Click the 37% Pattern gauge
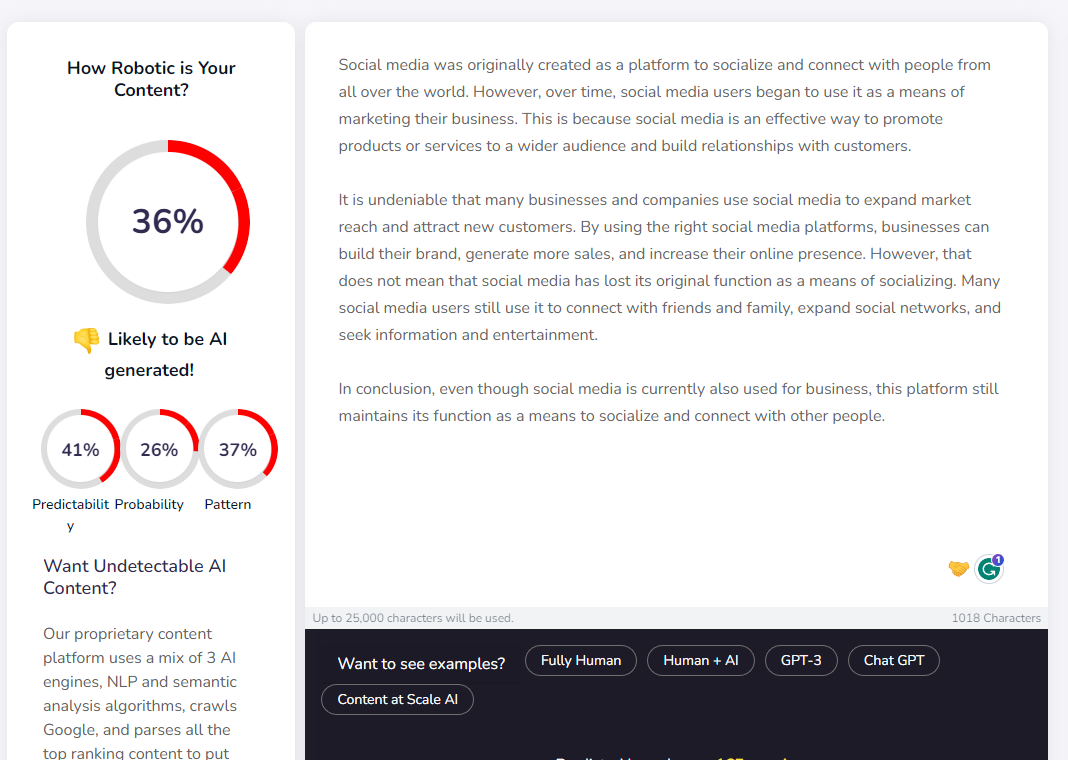Image resolution: width=1068 pixels, height=760 pixels. [238, 449]
